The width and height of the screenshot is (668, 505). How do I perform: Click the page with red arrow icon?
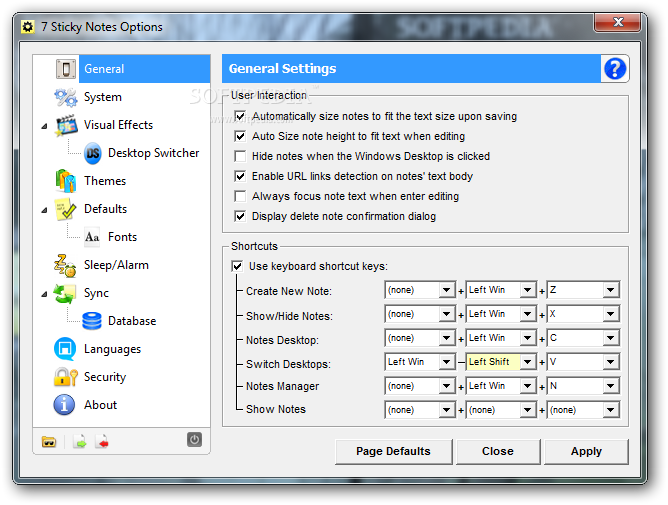click(102, 442)
